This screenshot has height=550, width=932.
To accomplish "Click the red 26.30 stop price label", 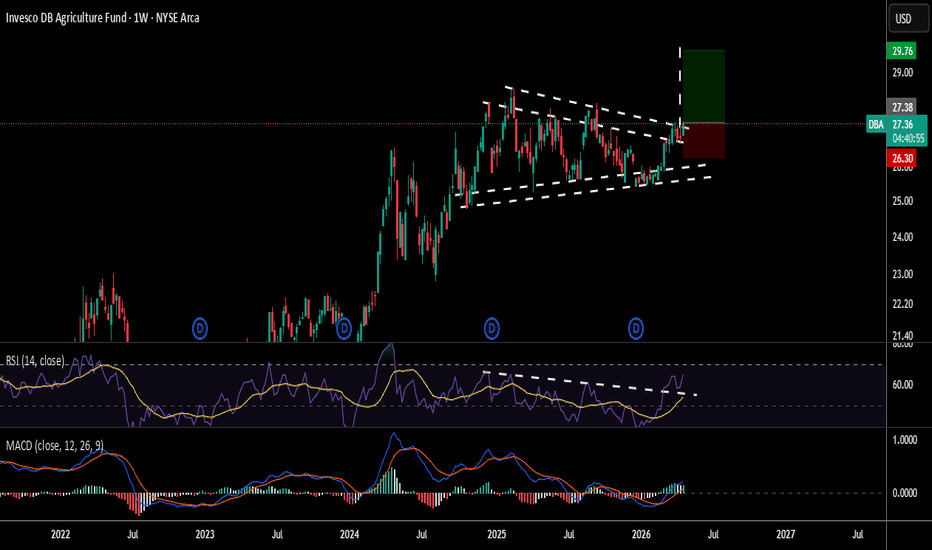I will (903, 157).
